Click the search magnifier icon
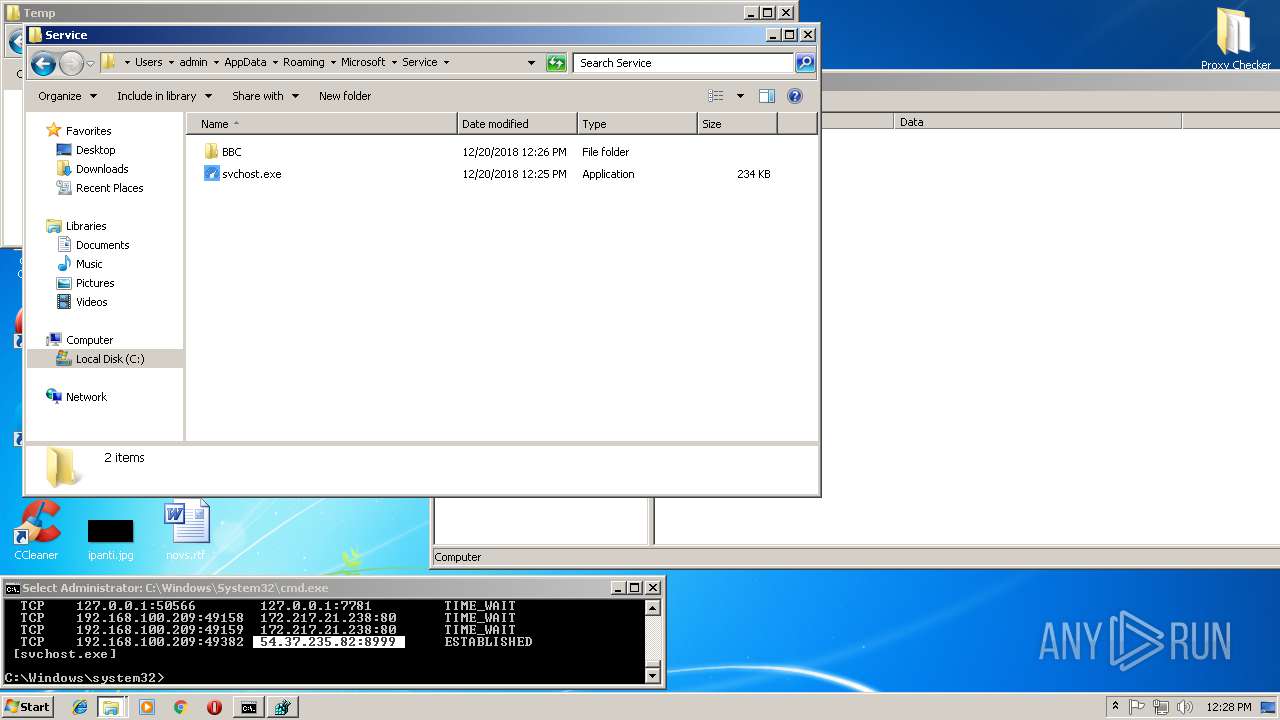Image resolution: width=1280 pixels, height=720 pixels. point(804,63)
